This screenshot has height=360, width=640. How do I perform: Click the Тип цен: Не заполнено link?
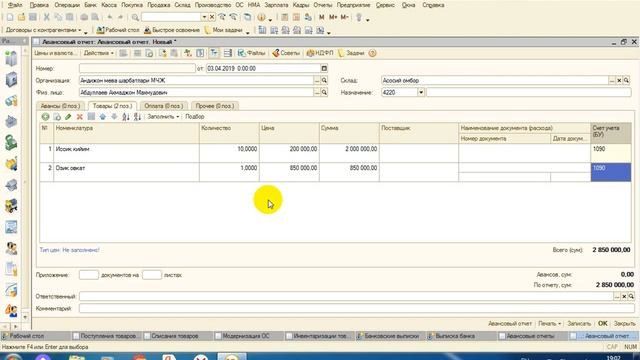click(x=69, y=250)
